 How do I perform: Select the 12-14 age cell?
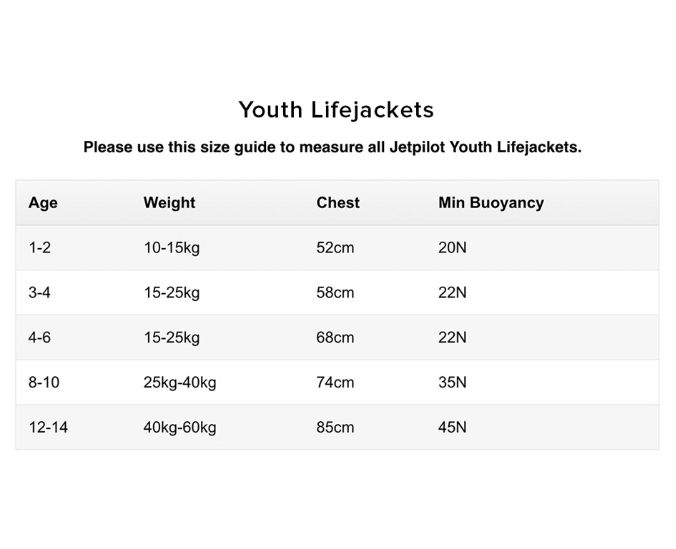pos(48,428)
